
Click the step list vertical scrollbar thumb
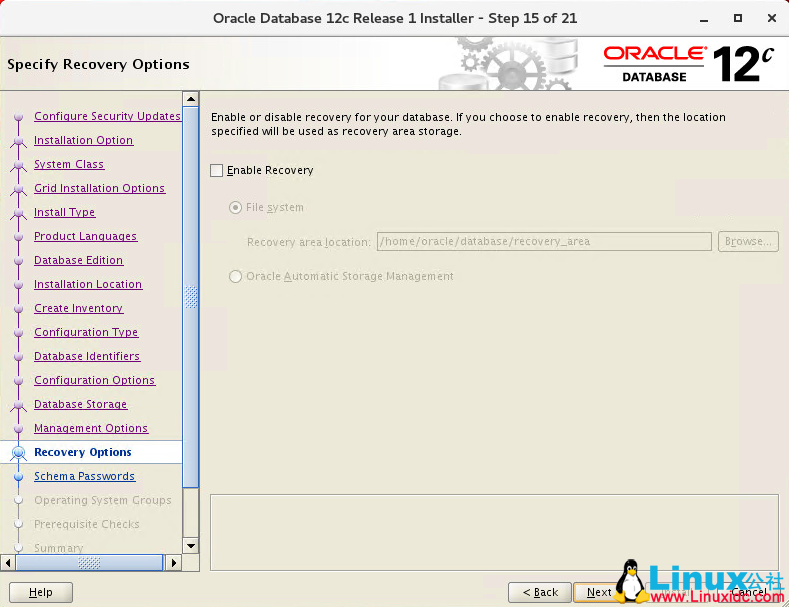[191, 297]
